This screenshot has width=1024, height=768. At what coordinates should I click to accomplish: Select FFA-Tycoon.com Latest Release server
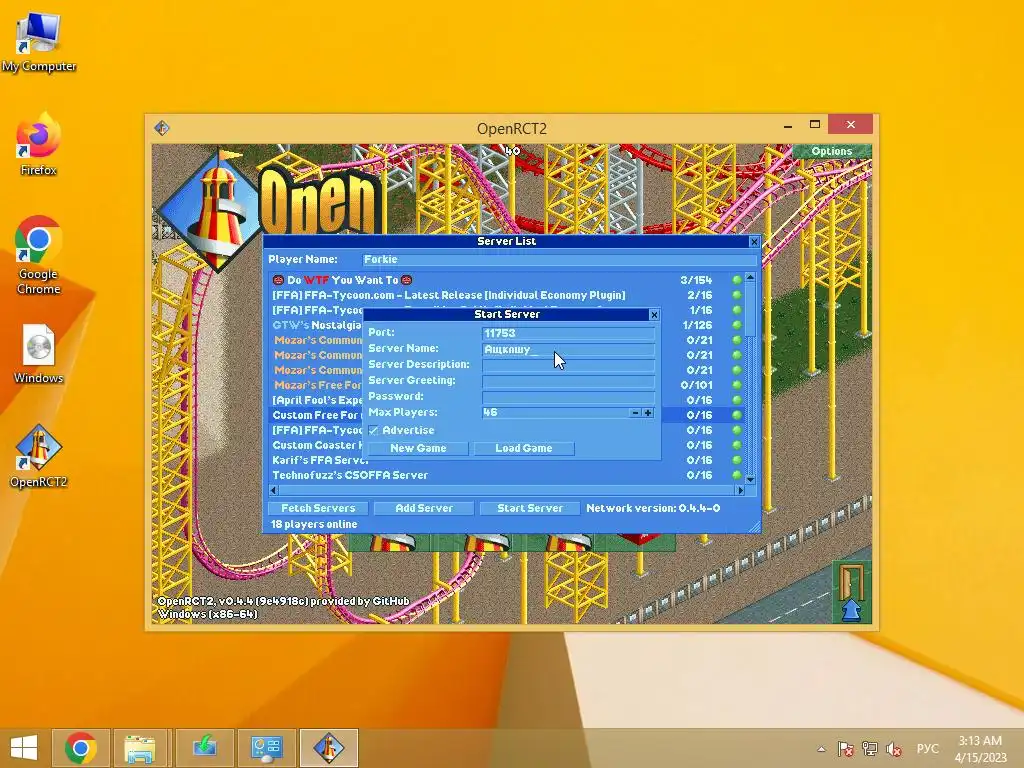click(507, 295)
